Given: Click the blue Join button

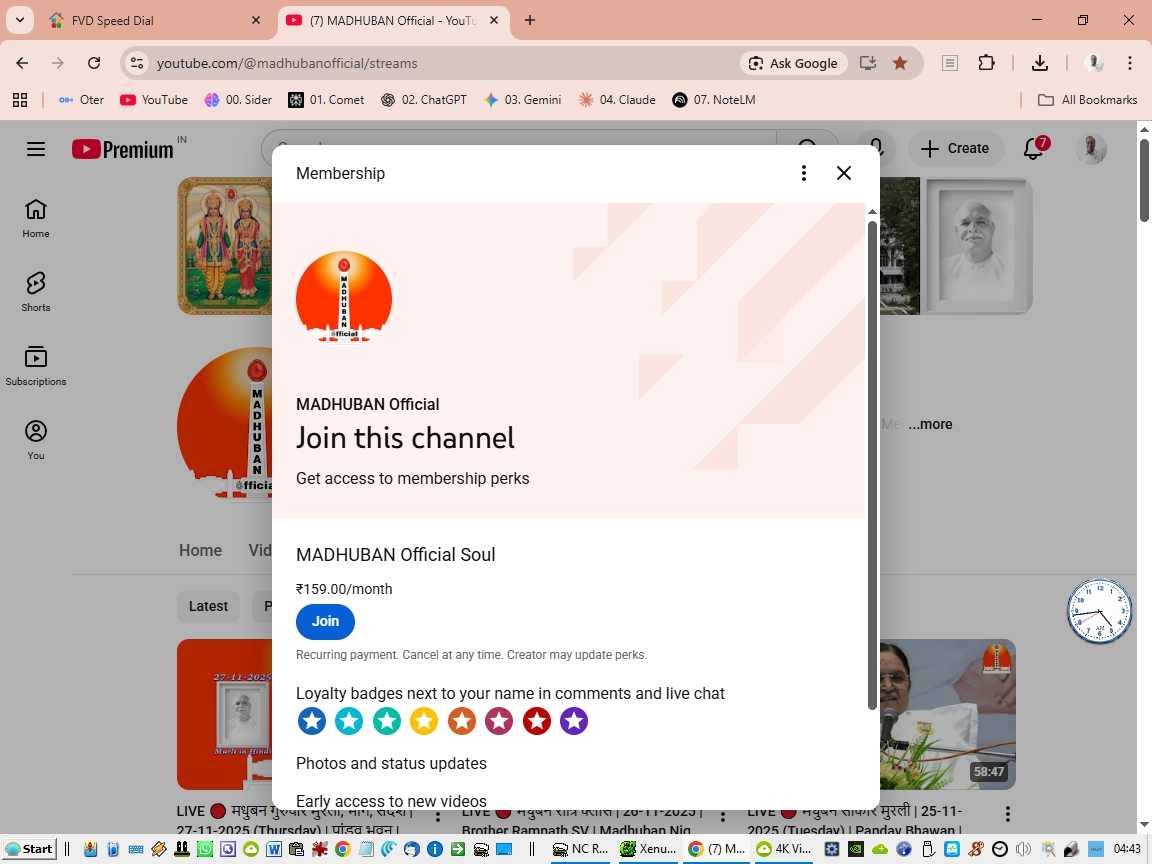Looking at the screenshot, I should 325,621.
